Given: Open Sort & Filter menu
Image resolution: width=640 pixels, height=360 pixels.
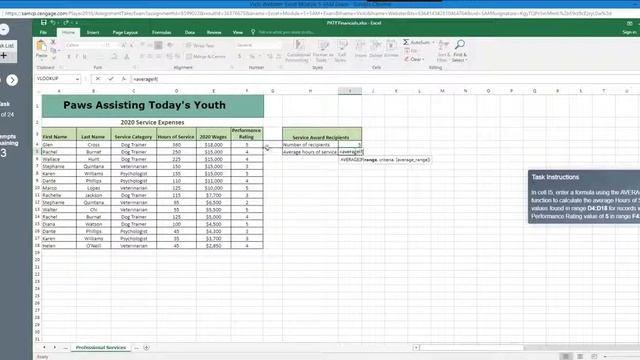Looking at the screenshot, I should click(443, 51).
